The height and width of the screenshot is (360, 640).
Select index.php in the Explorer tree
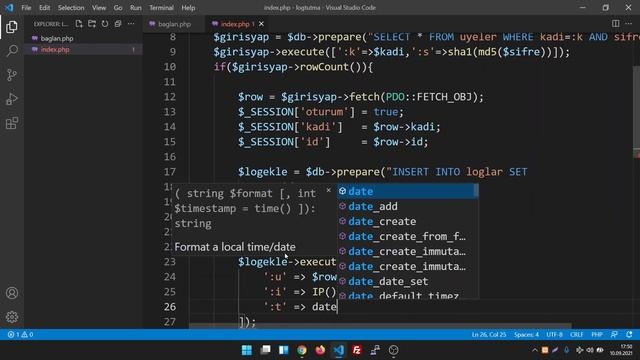click(83, 50)
